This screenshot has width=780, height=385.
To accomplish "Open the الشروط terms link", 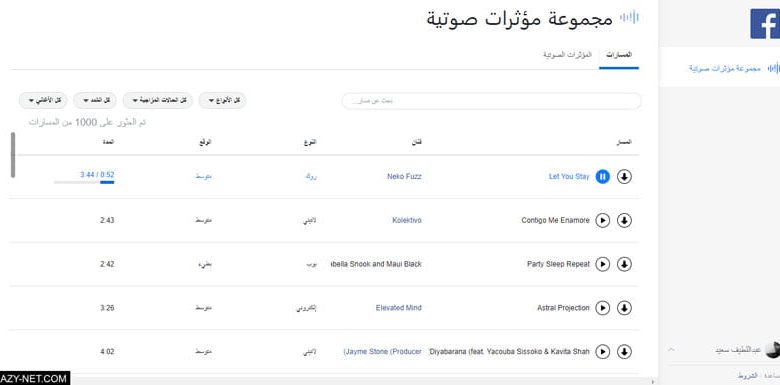I will tap(747, 376).
